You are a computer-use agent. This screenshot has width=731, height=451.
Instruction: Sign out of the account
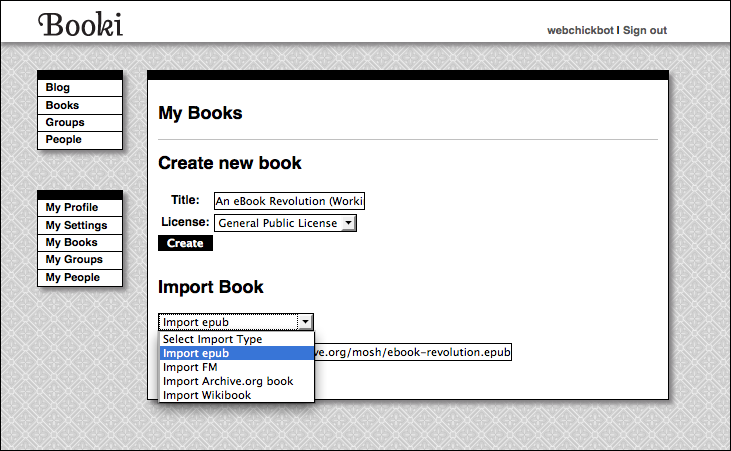tap(644, 31)
